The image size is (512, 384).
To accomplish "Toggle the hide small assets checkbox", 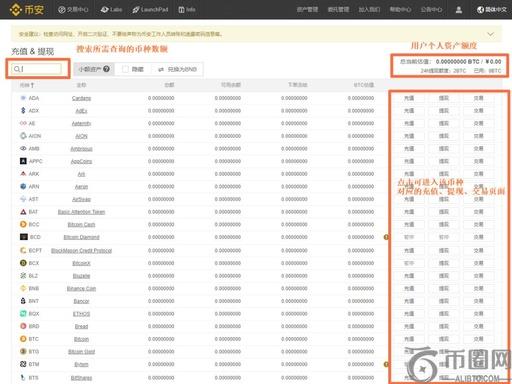I will pos(125,69).
